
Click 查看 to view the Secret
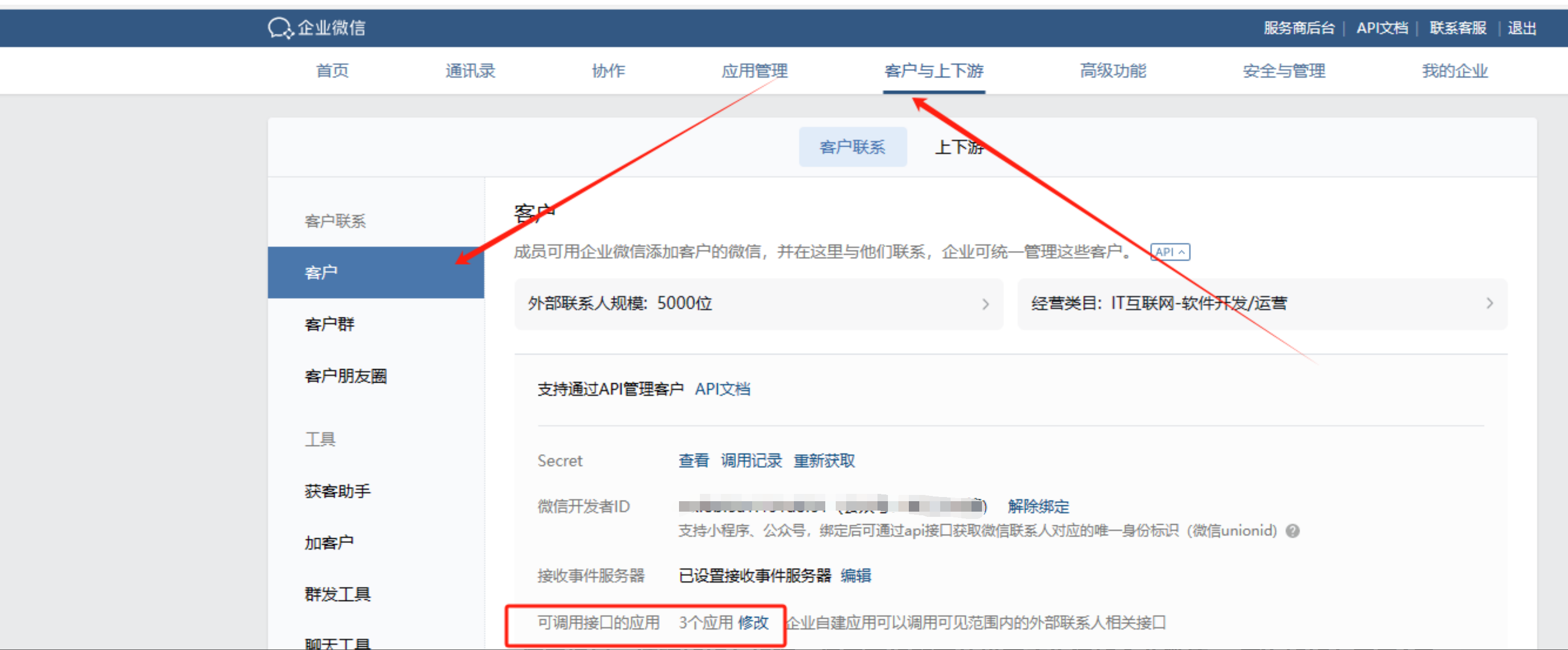[694, 460]
